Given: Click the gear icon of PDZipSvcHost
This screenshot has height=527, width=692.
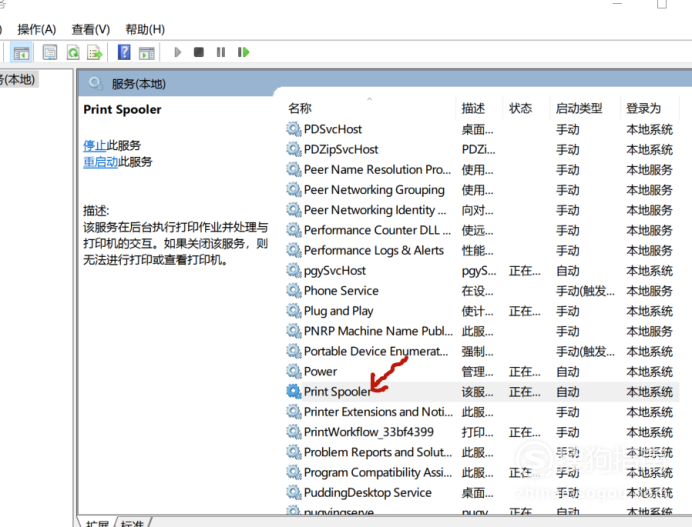Looking at the screenshot, I should pyautogui.click(x=293, y=149).
